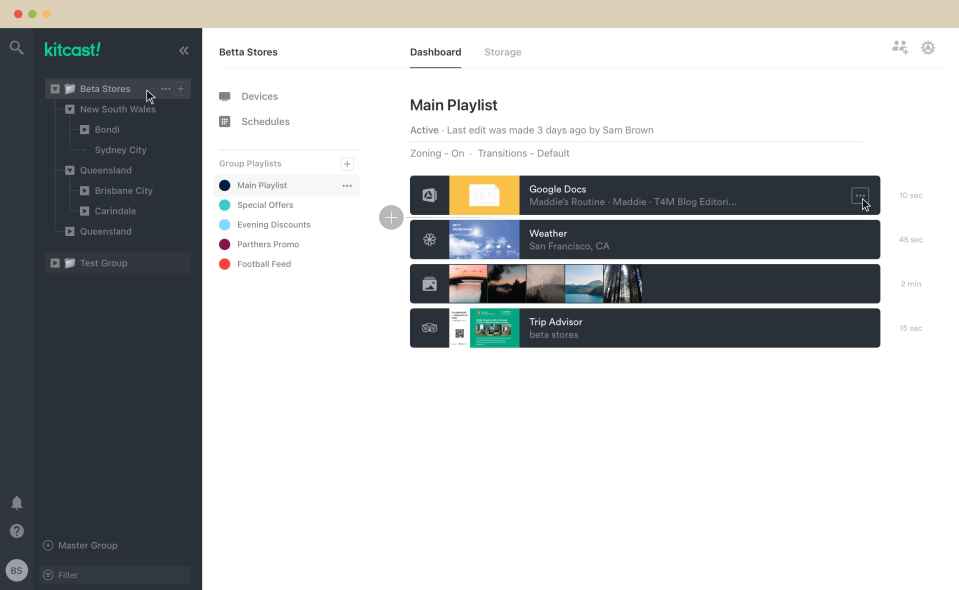This screenshot has width=959, height=590.
Task: Click Special Offers teal color dot
Action: pos(224,205)
